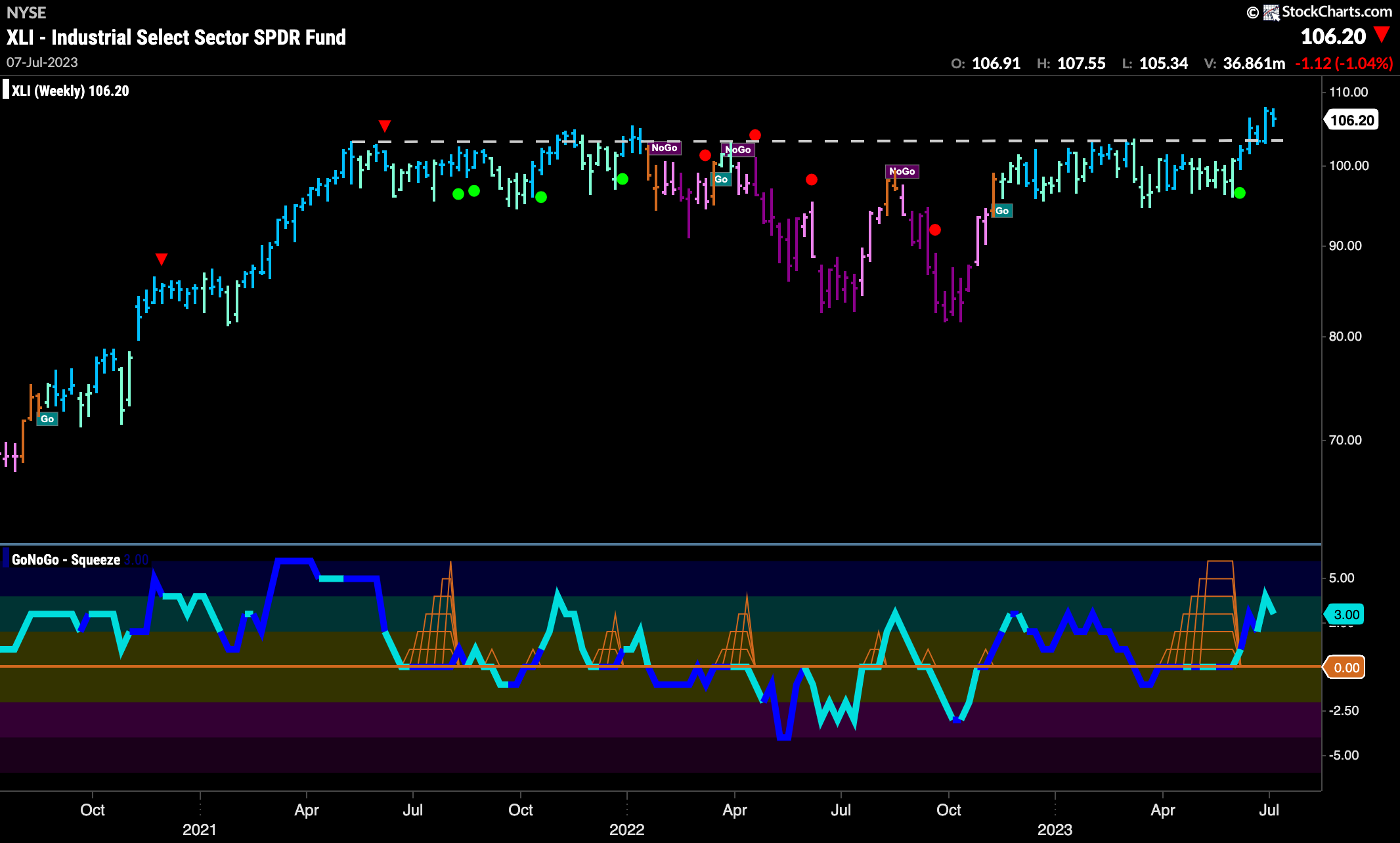Click the 3.00 oscillator value tag
The width and height of the screenshot is (1400, 843).
pos(1344,615)
